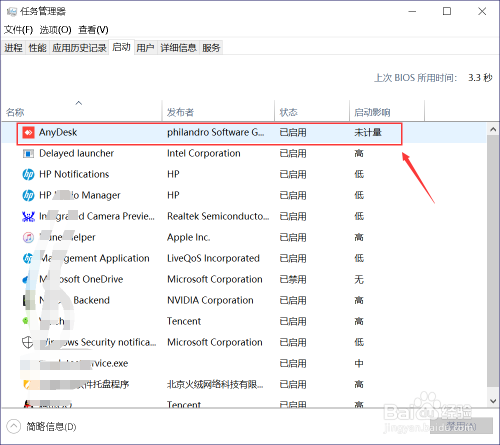The height and width of the screenshot is (445, 500).
Task: Click the 北京火绒网络科技 publisher cell
Action: pos(215,384)
